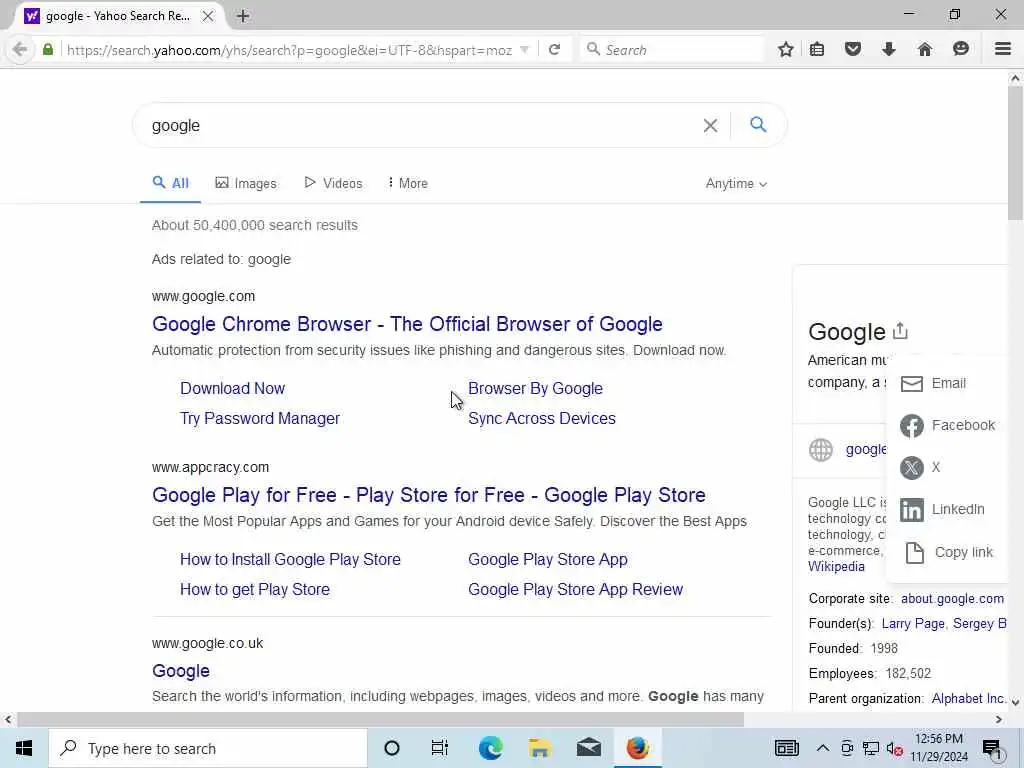Click the Alphabet Inc. parent organization link
Screen dimensions: 1024x768
[x=969, y=699]
